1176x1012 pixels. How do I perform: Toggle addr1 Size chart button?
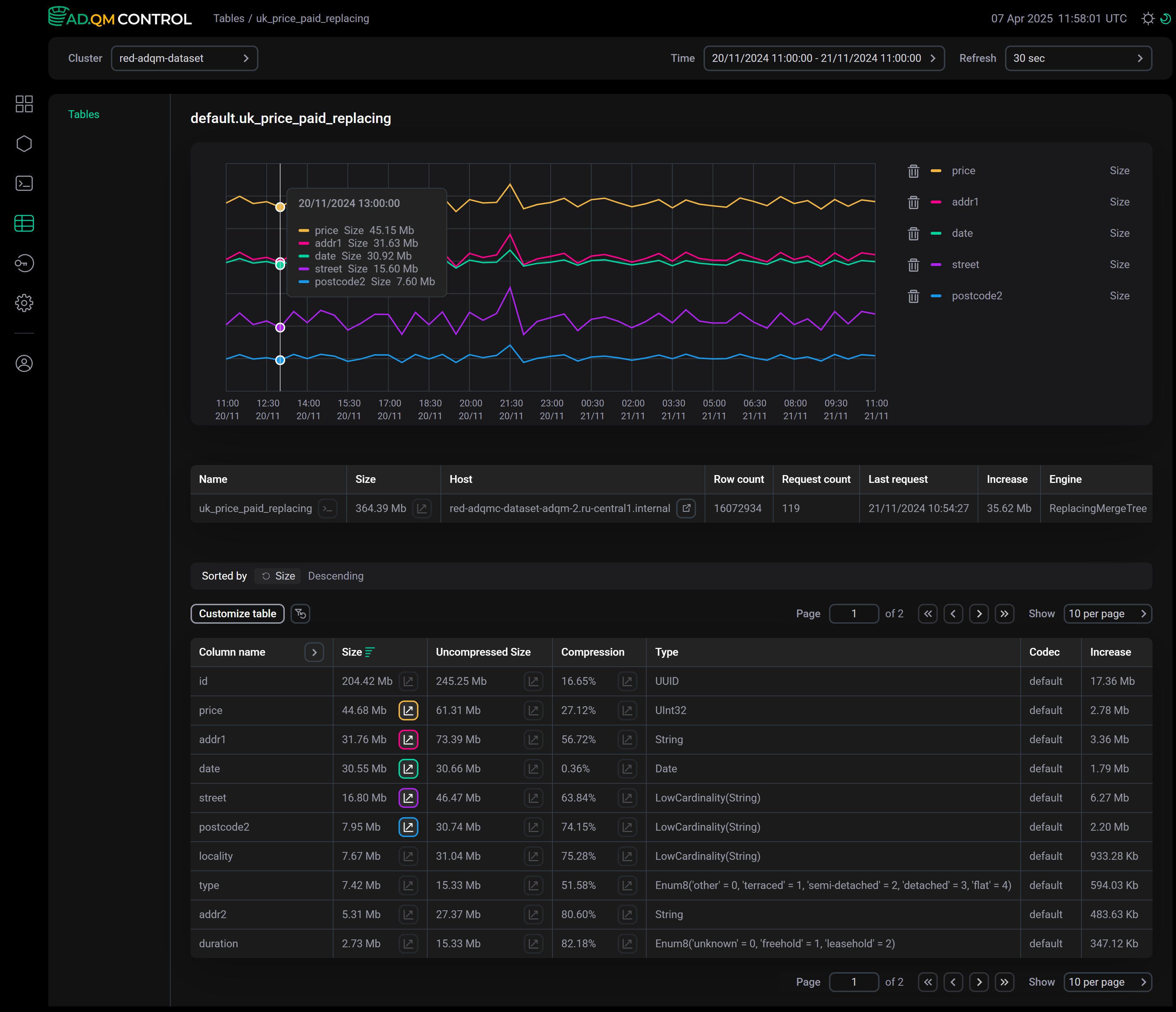click(x=408, y=739)
